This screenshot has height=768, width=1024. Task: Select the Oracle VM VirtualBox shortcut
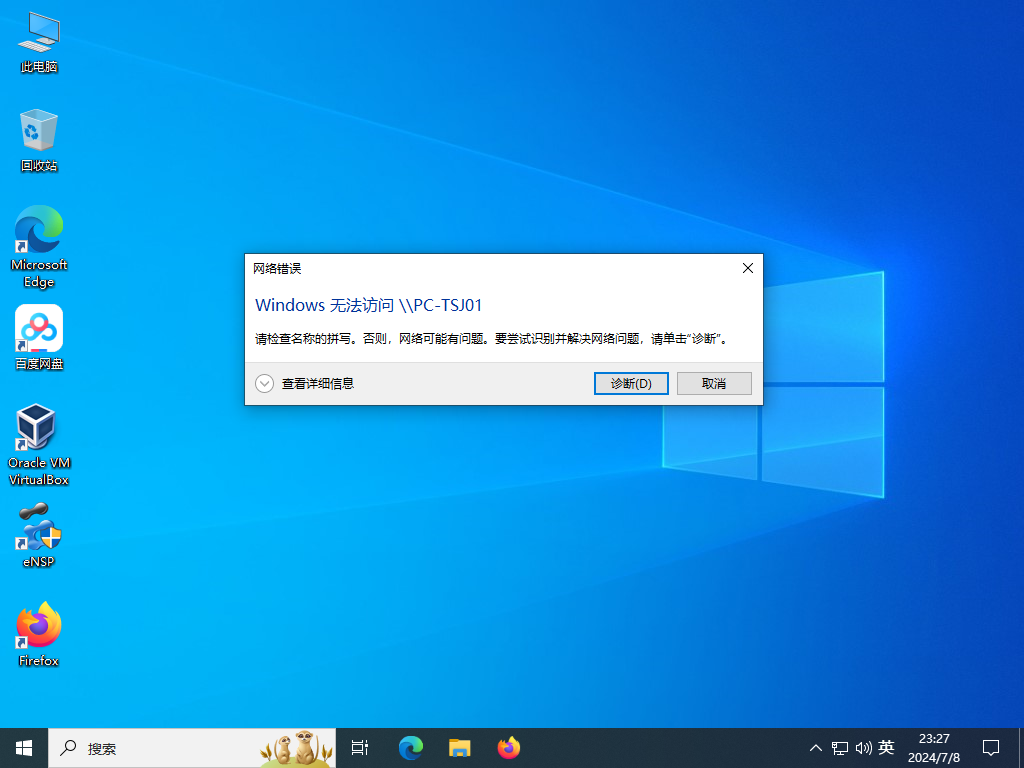tap(39, 445)
